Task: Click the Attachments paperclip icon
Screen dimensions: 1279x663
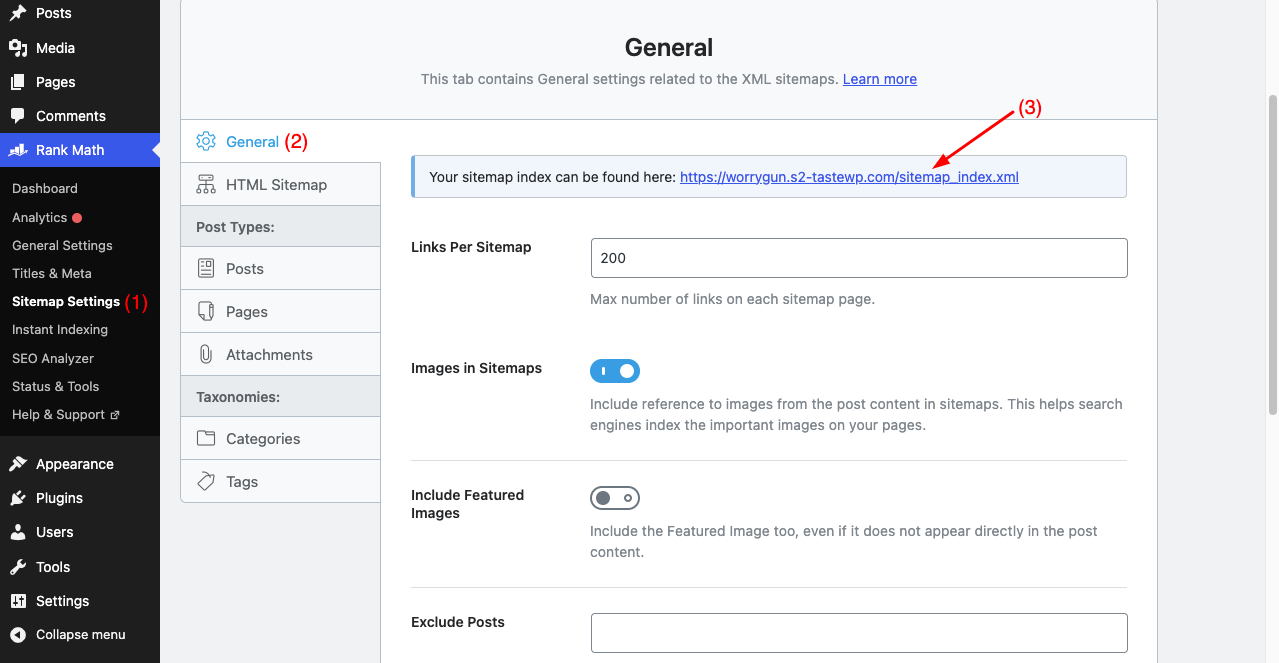Action: [x=206, y=354]
